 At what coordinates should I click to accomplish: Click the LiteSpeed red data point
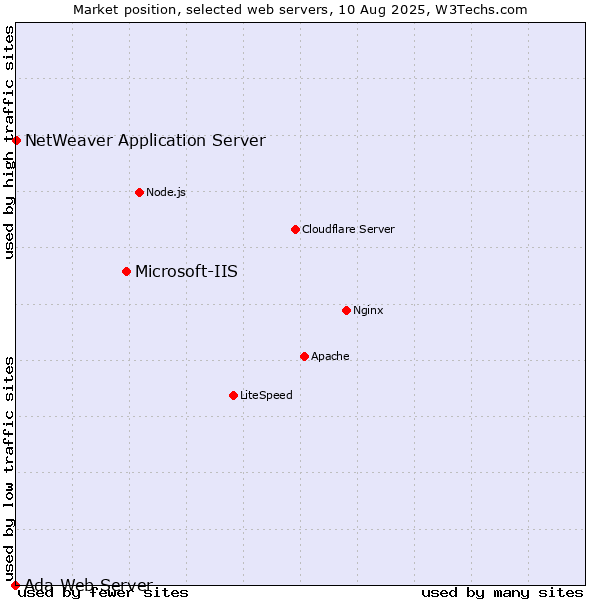234,396
